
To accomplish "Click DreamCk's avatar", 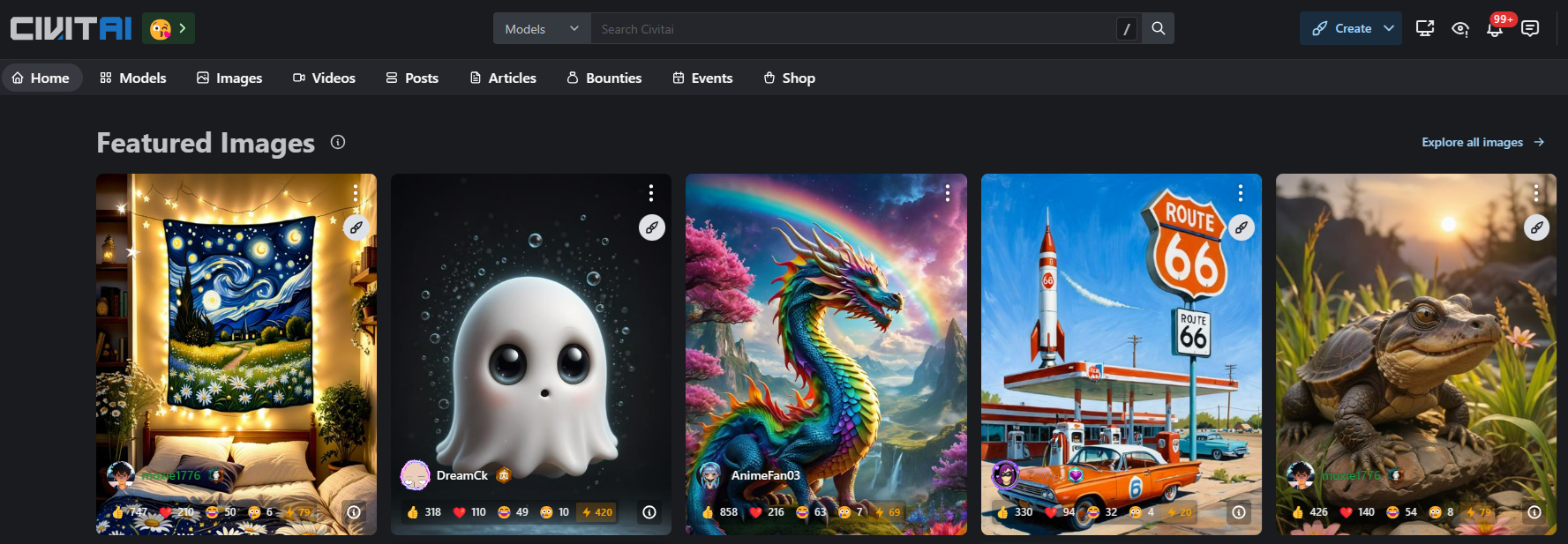I will [415, 475].
